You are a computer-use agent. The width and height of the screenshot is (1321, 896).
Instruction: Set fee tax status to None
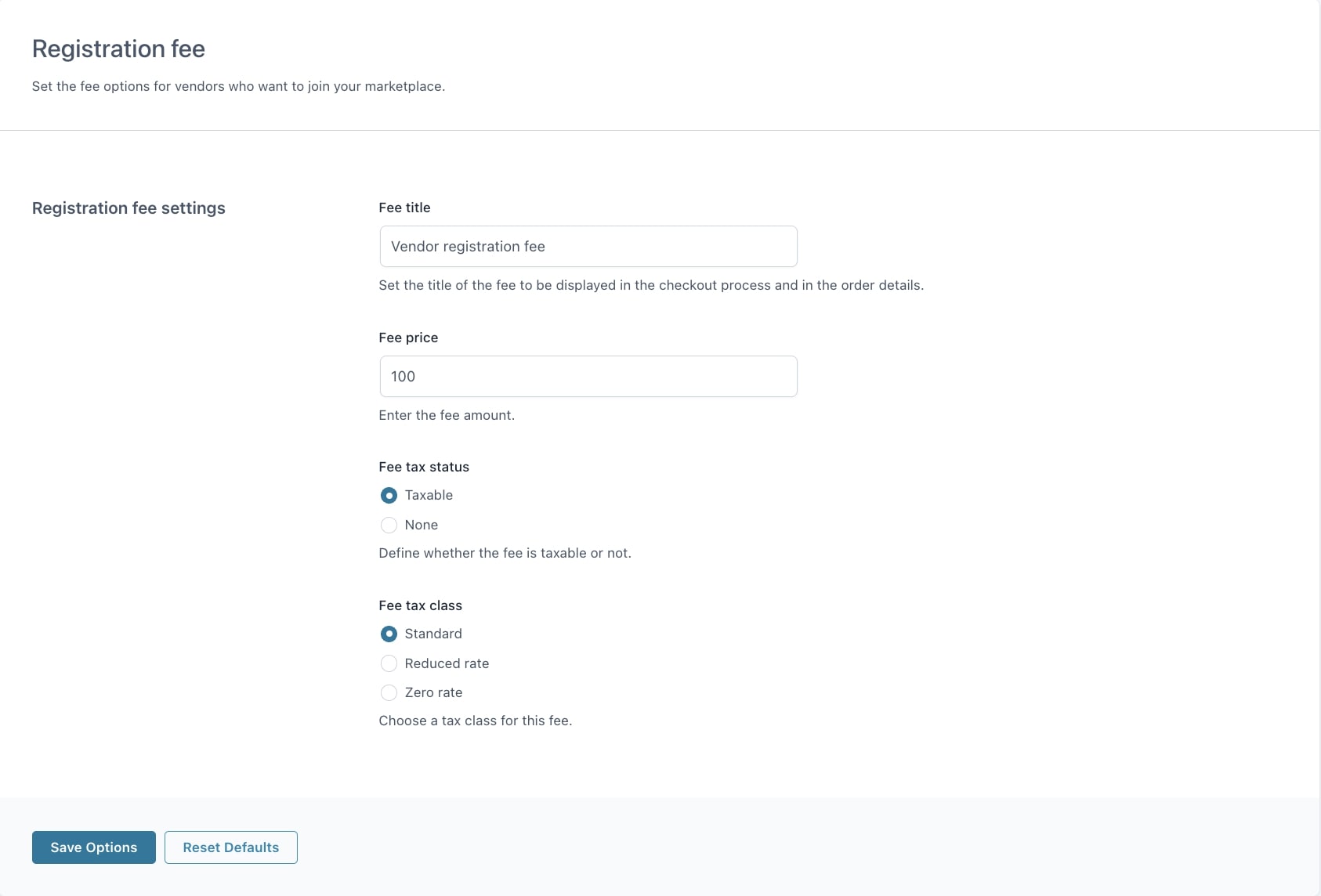click(389, 526)
